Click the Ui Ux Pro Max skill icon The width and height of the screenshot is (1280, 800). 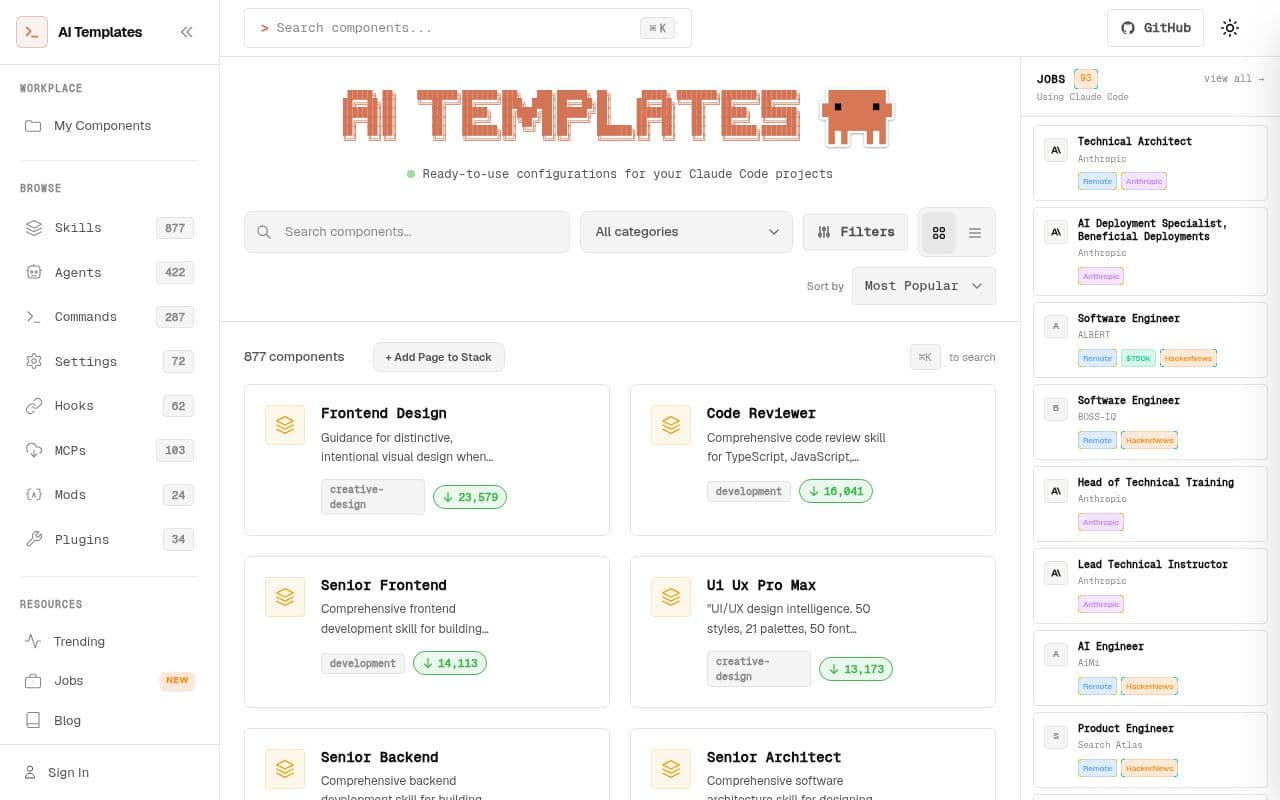[x=671, y=597]
